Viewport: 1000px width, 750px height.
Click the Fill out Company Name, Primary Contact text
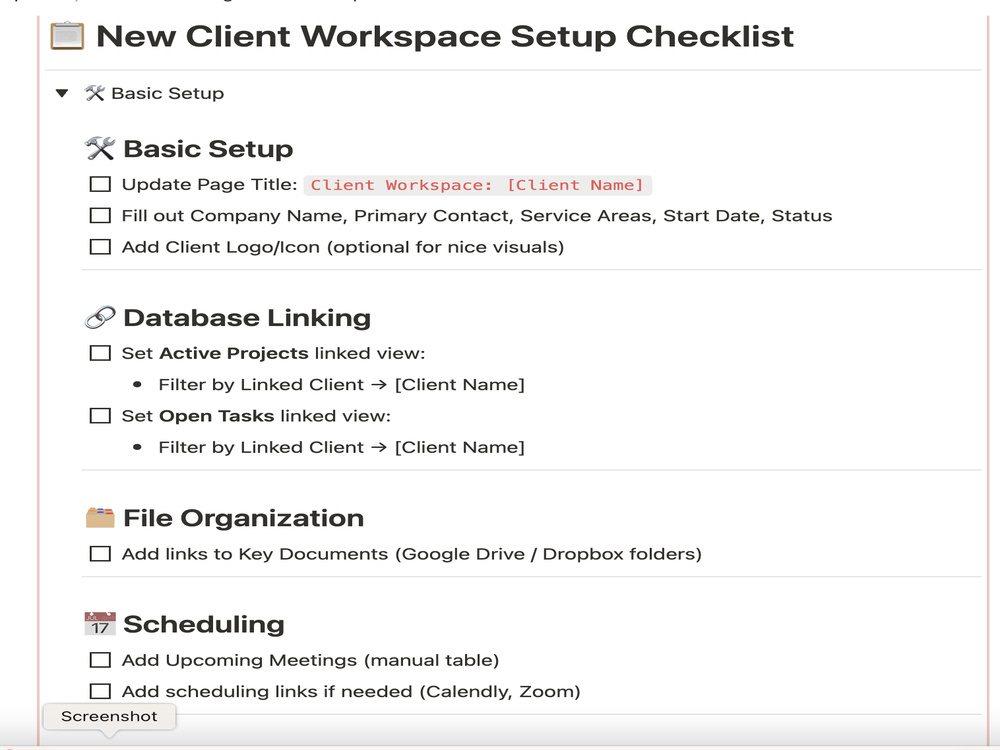(x=476, y=216)
